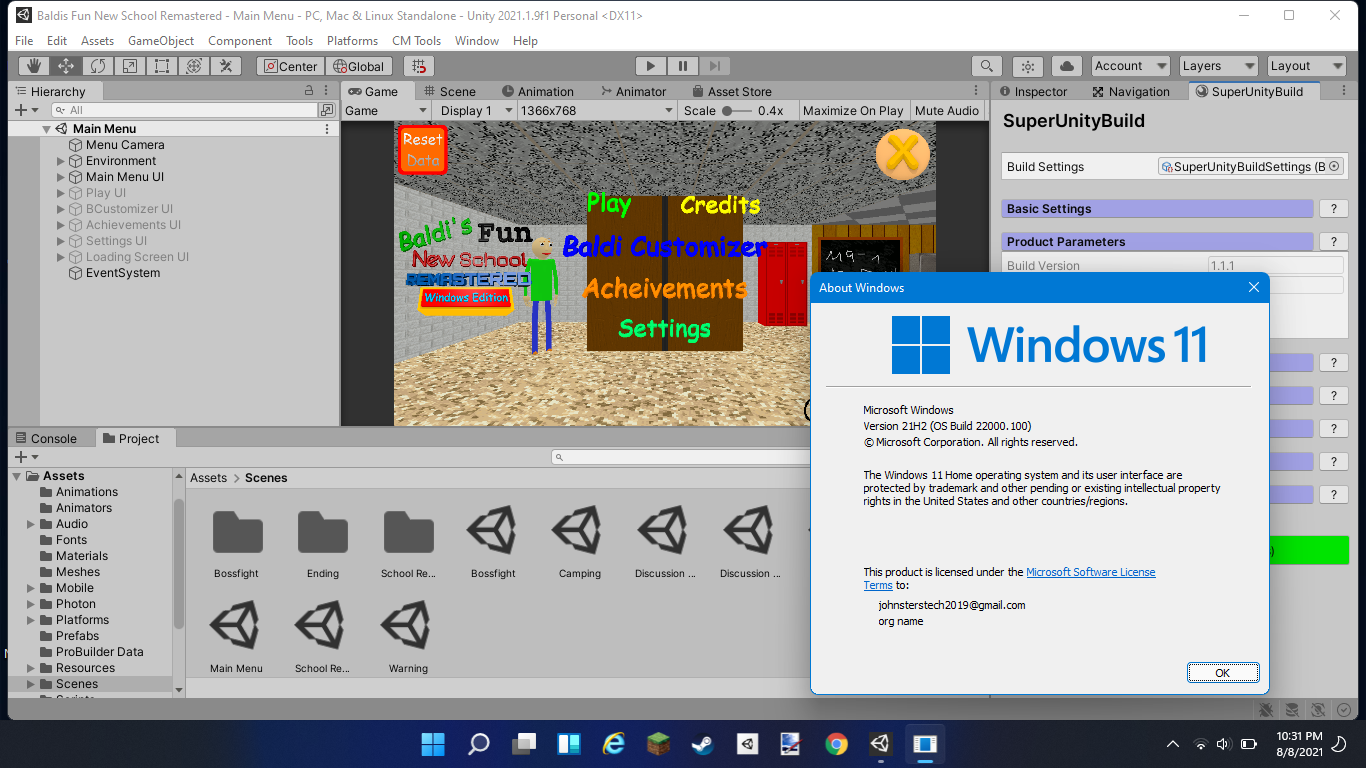This screenshot has height=768, width=1366.
Task: Open the custom editor tools icon
Action: [226, 66]
